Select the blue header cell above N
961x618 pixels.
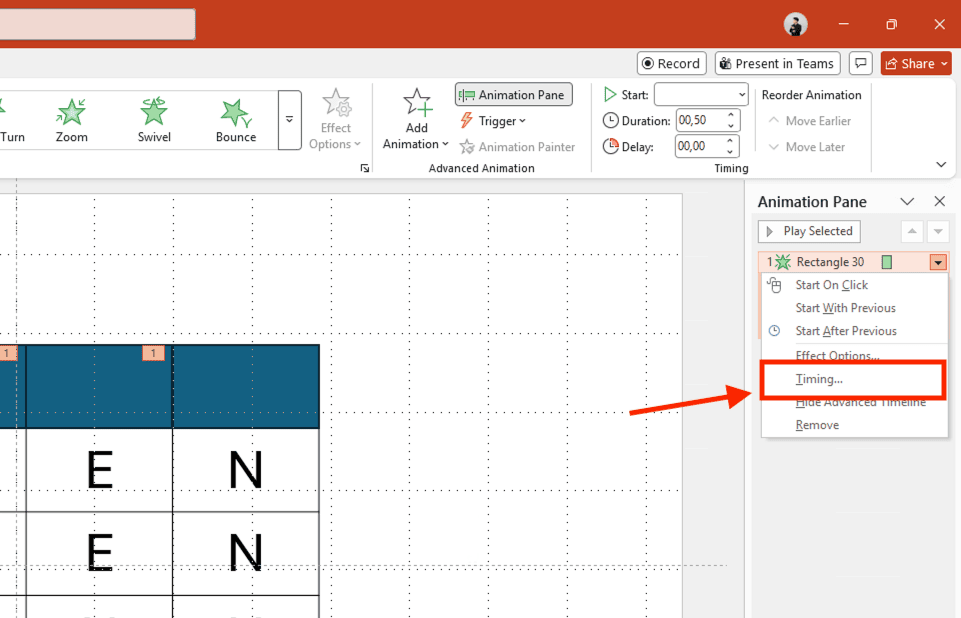(246, 386)
